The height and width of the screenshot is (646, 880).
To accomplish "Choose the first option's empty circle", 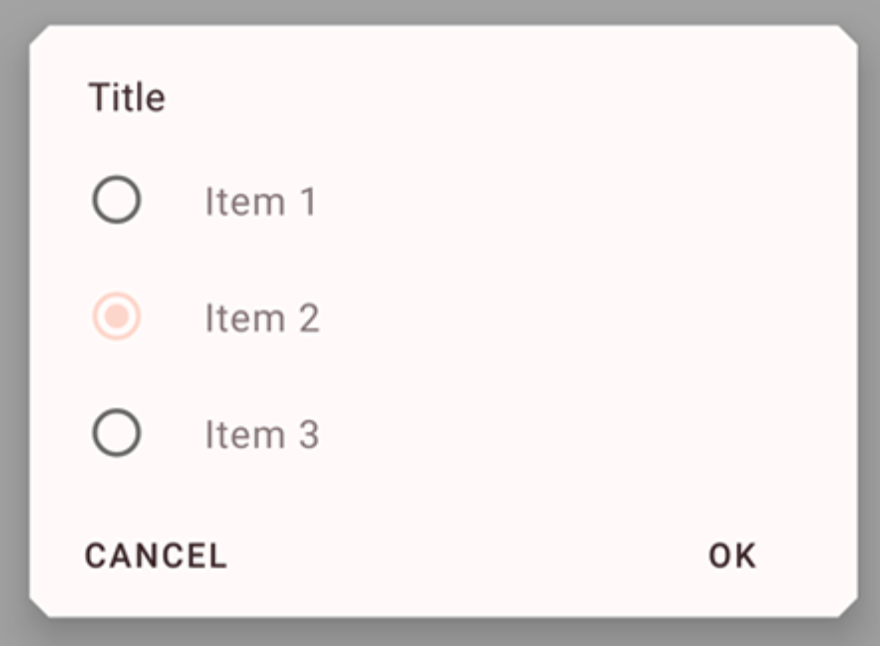I will tap(117, 200).
